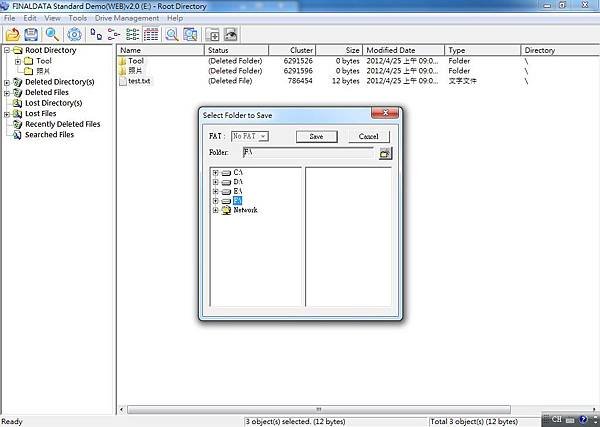This screenshot has width=600, height=427.
Task: Expand the Deleted Files tree node
Action: tap(7, 93)
